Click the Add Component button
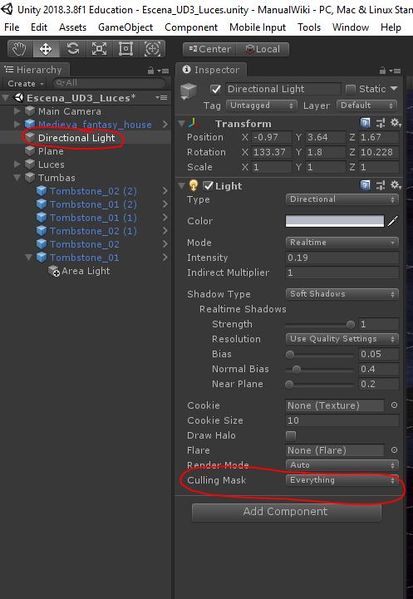 (287, 512)
